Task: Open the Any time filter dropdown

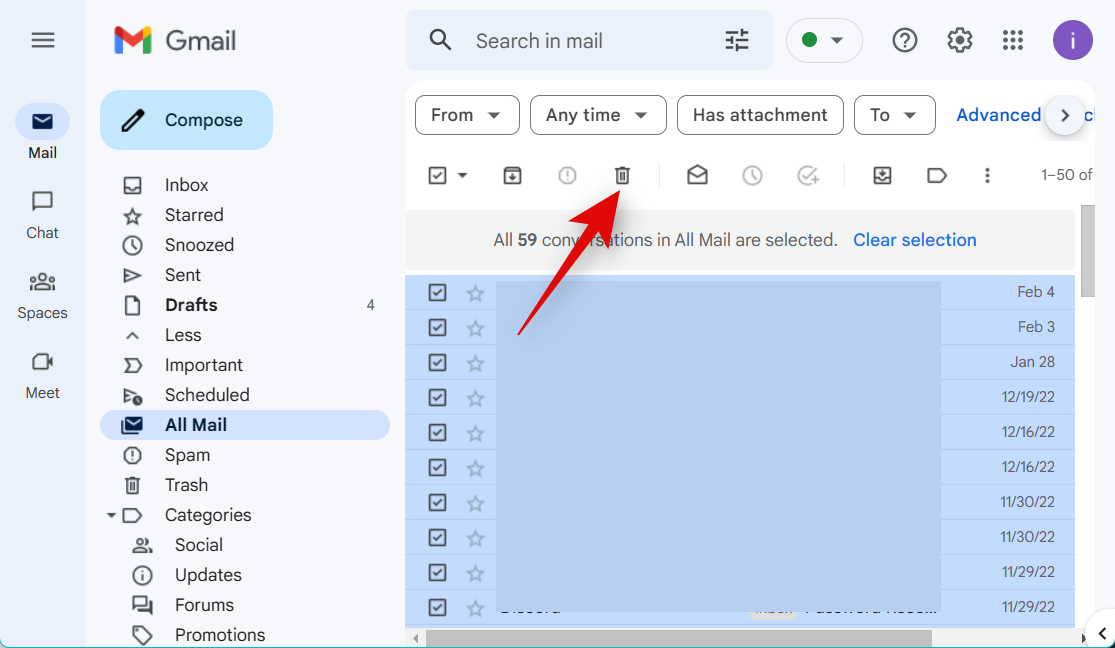Action: coord(598,115)
